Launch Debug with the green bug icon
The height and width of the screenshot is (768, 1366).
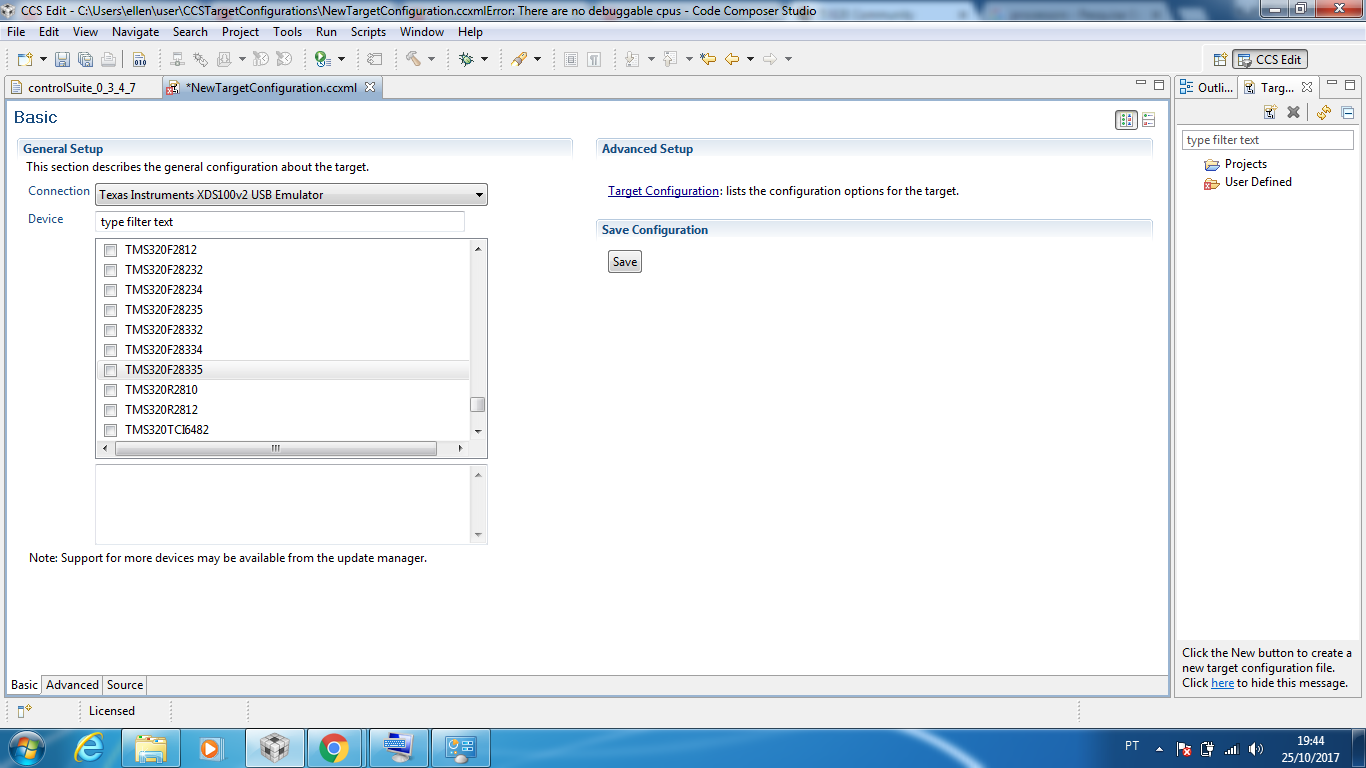click(x=466, y=59)
